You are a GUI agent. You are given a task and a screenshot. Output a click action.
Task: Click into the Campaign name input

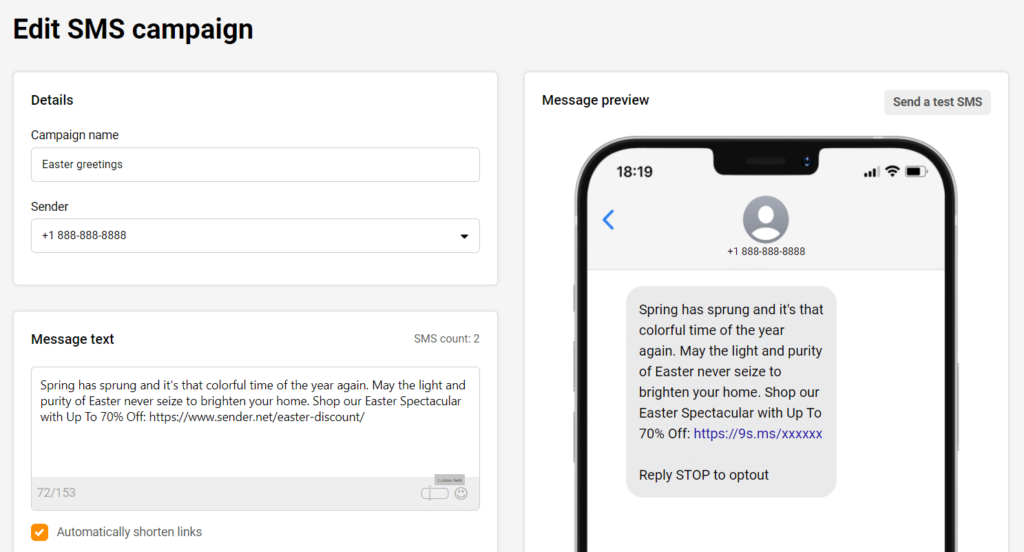(255, 165)
